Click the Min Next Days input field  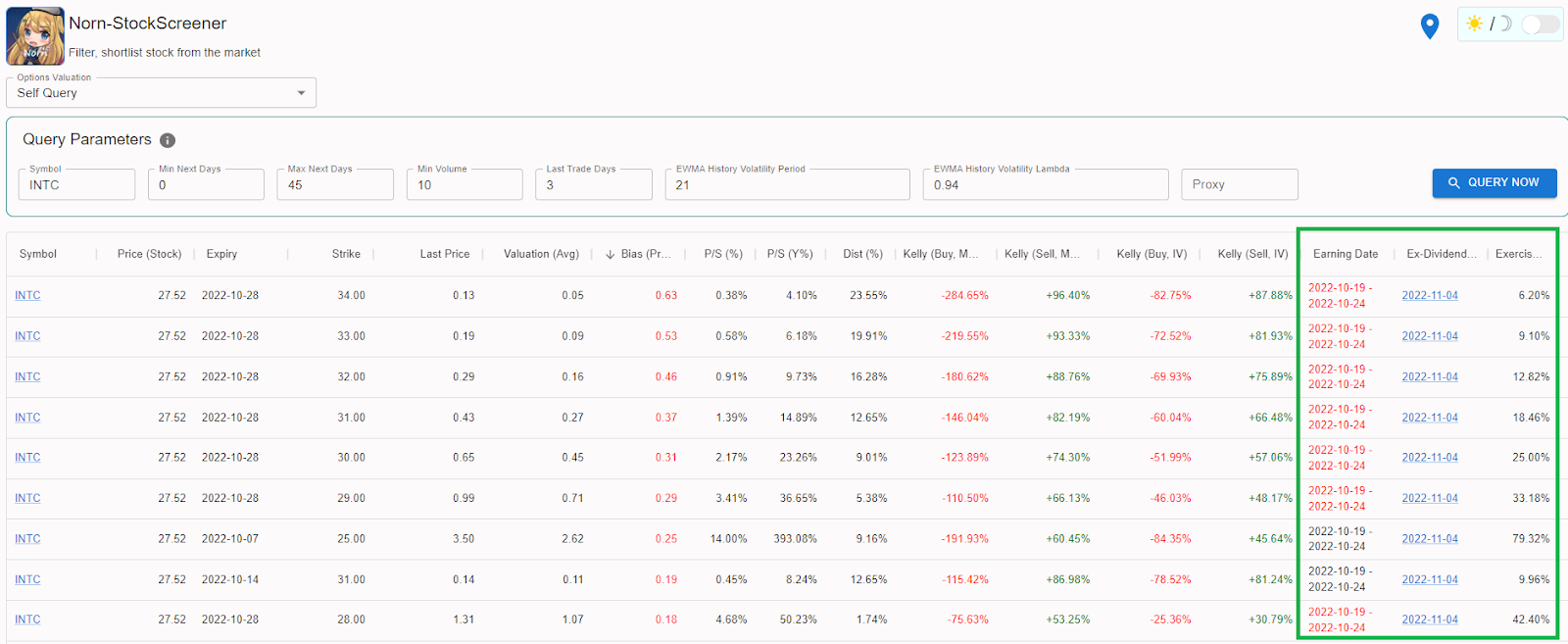tap(206, 184)
